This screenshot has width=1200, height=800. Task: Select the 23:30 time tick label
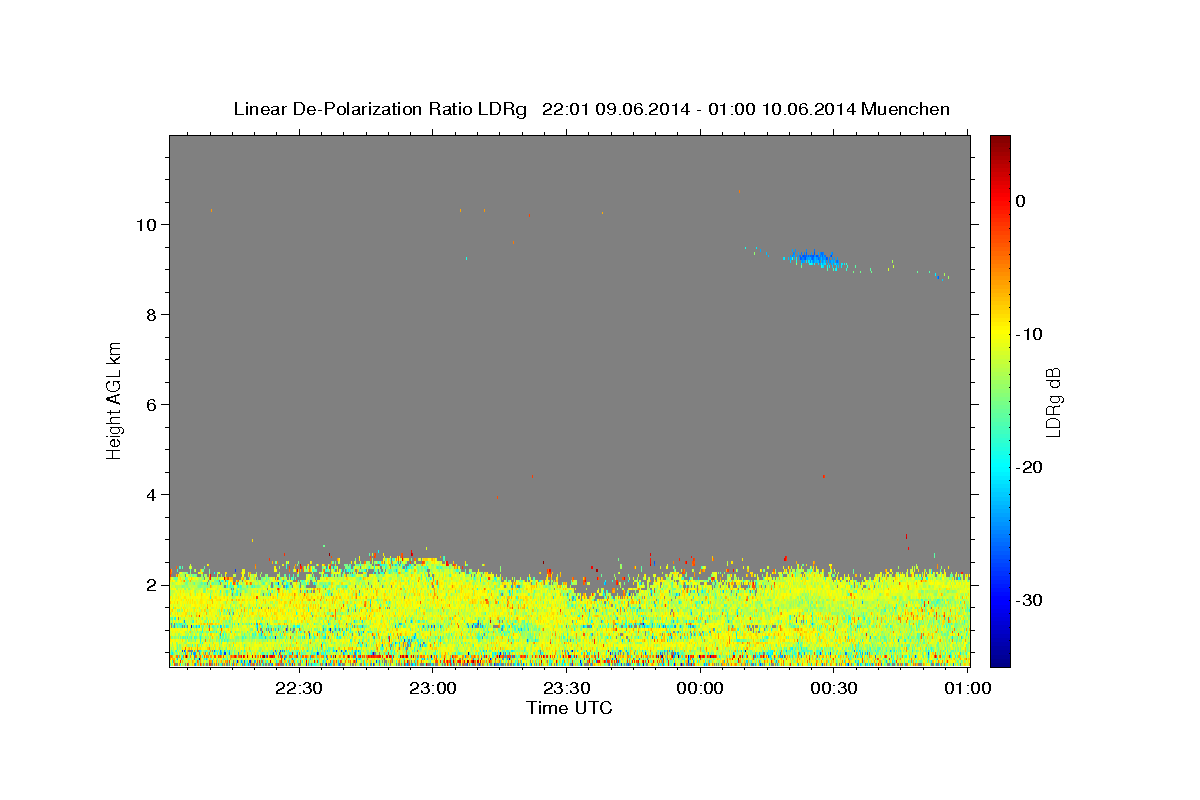pyautogui.click(x=566, y=688)
